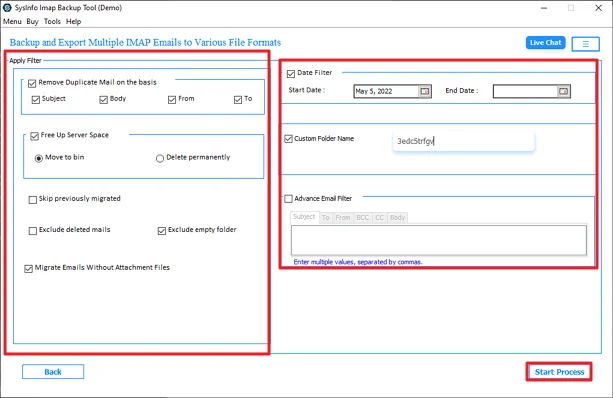This screenshot has height=398, width=613.
Task: Click the Live Chat button
Action: click(545, 43)
